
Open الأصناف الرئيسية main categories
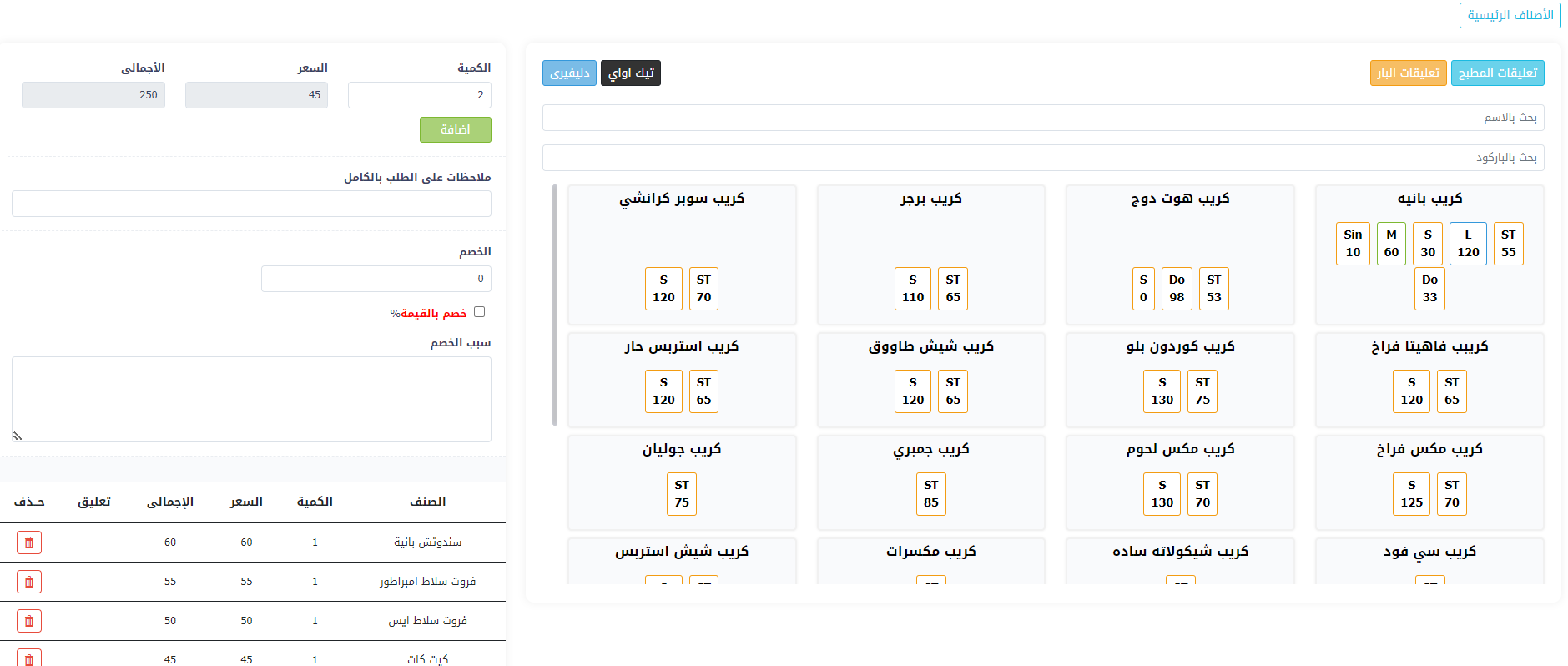(x=1510, y=16)
